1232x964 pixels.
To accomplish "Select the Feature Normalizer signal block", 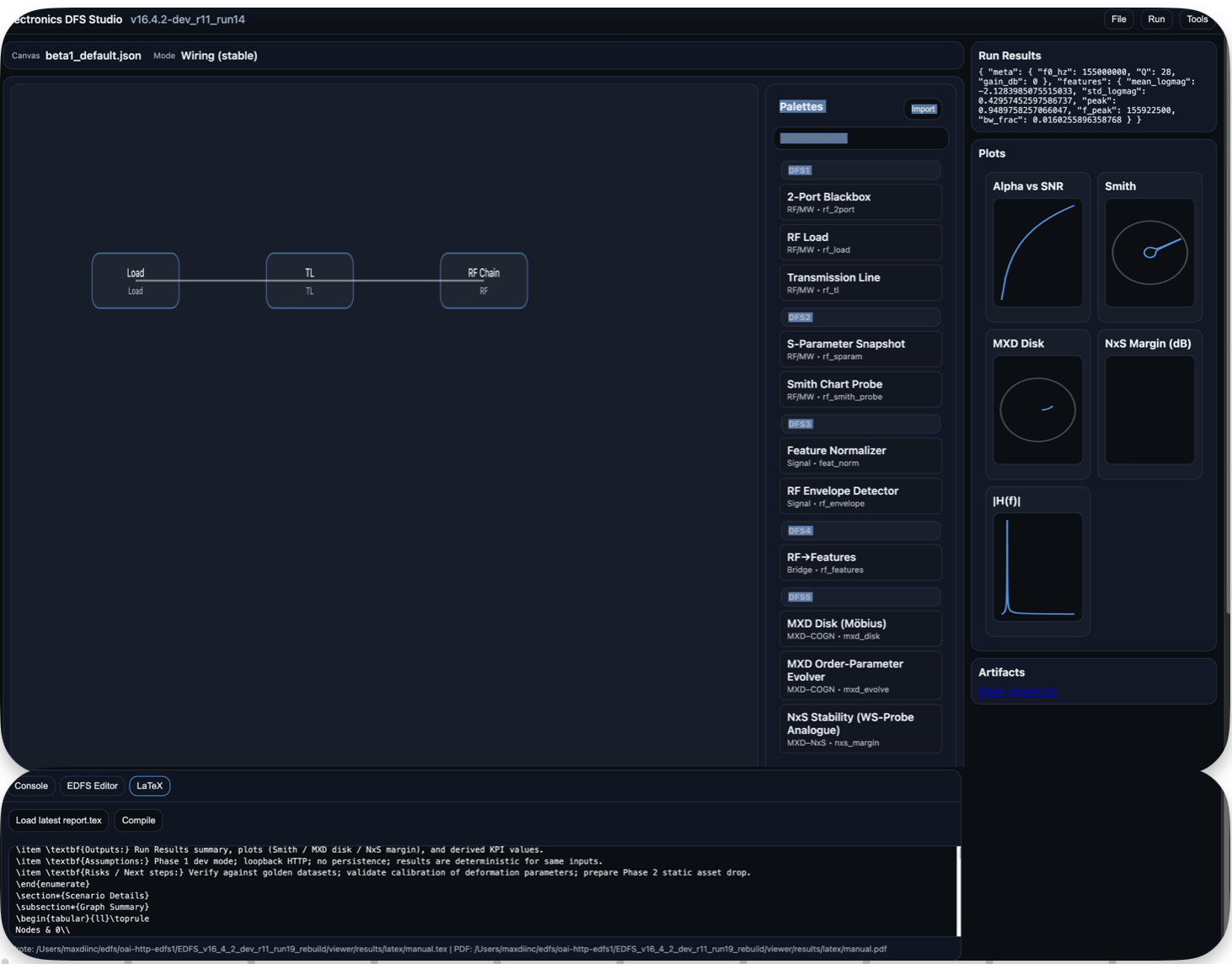I will click(x=860, y=455).
